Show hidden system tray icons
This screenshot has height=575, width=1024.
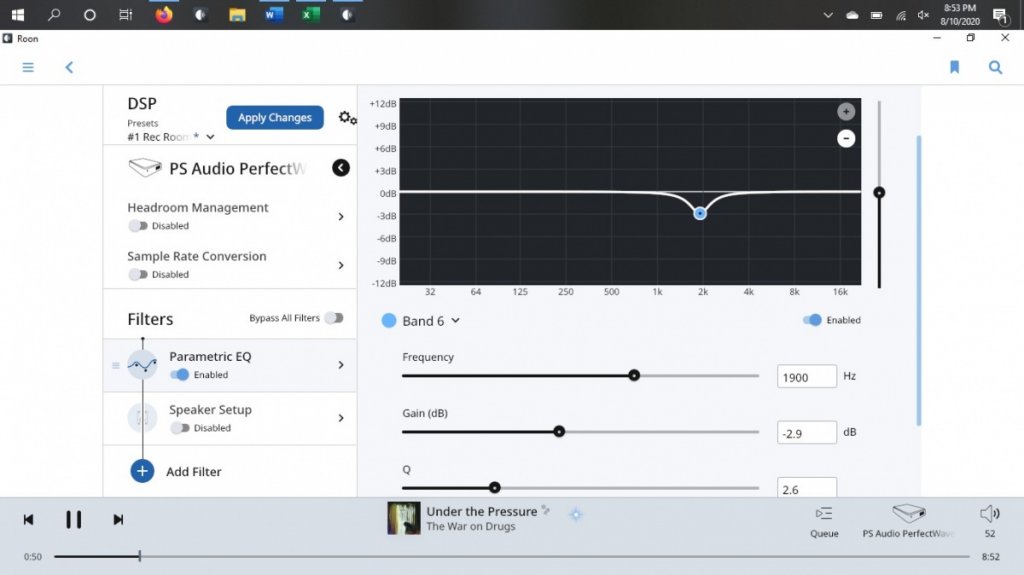click(827, 15)
